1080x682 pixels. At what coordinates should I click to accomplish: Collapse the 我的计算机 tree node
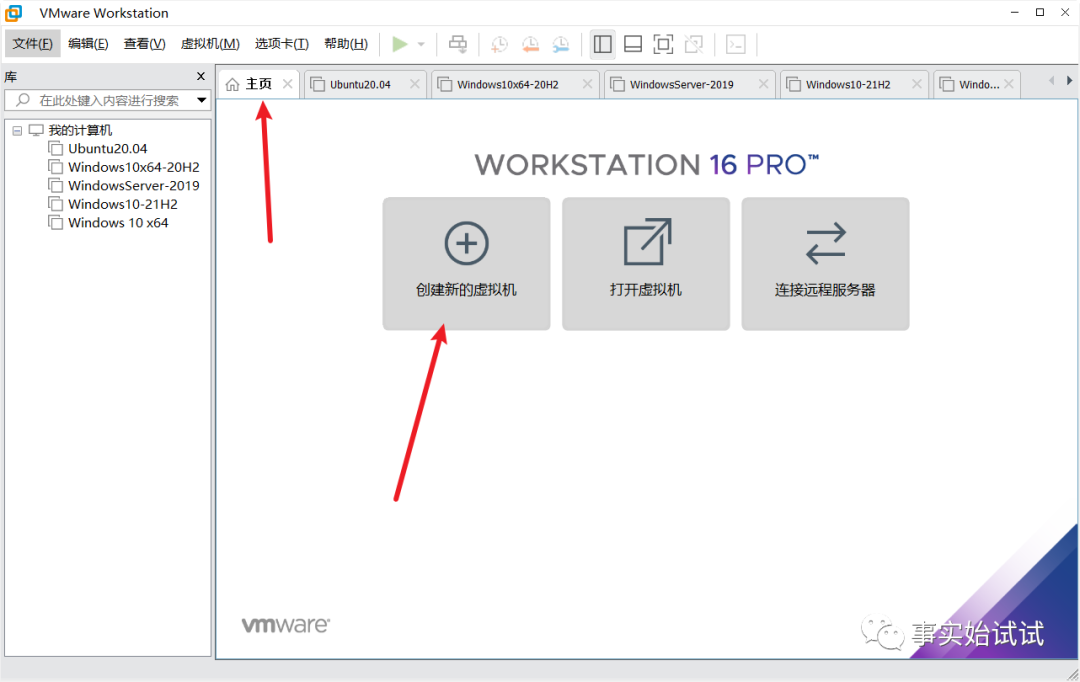point(17,130)
